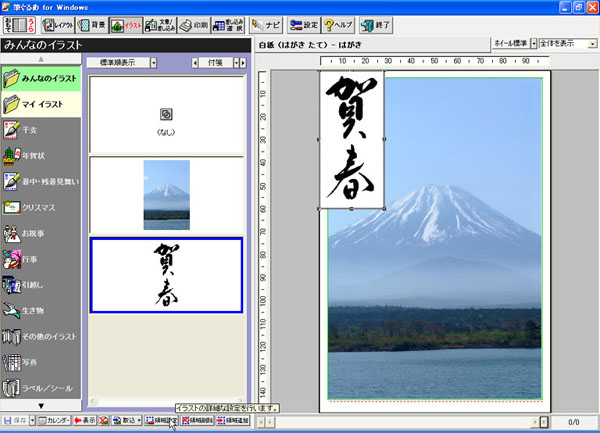Viewport: 600px width, 433px height.
Task: Open the 生き物 illustration category
Action: 41,311
